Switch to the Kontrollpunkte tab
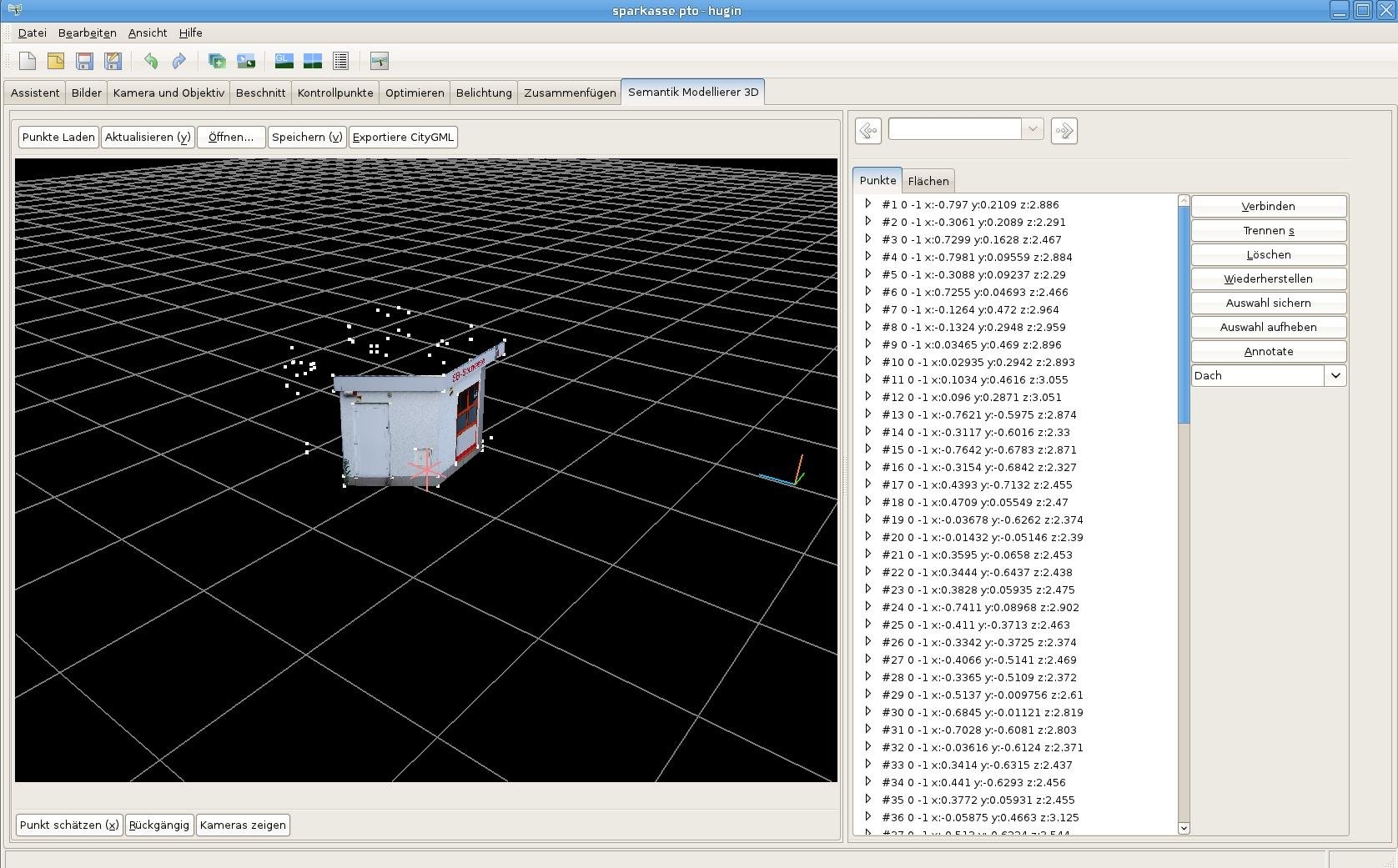 pyautogui.click(x=335, y=93)
